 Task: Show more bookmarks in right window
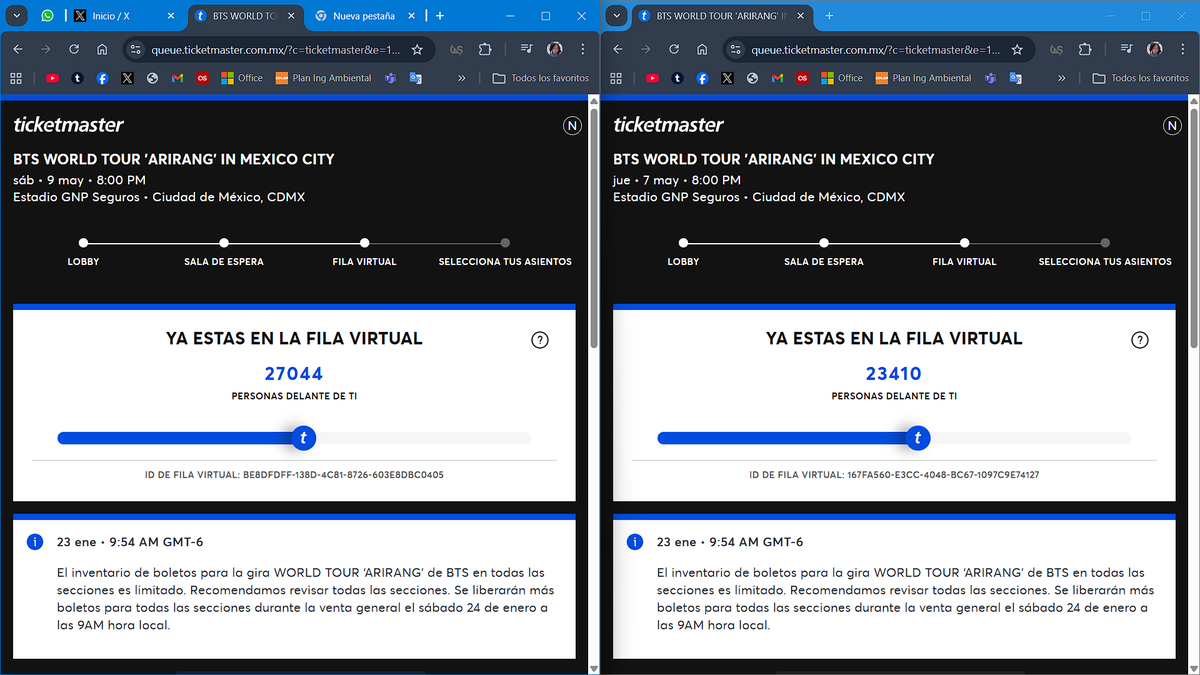point(1061,78)
